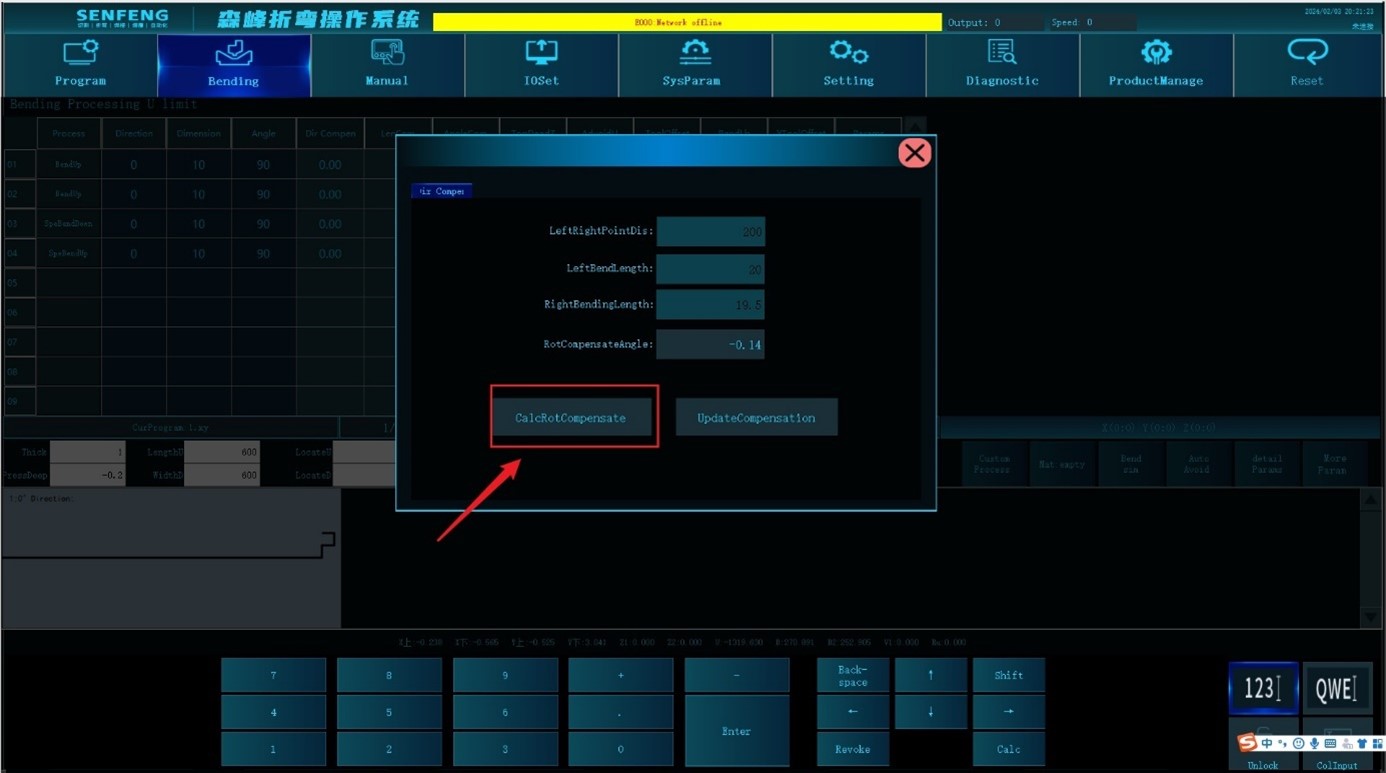Tap the 7 key on keypad
Screen dimensions: 1386x773
273,675
